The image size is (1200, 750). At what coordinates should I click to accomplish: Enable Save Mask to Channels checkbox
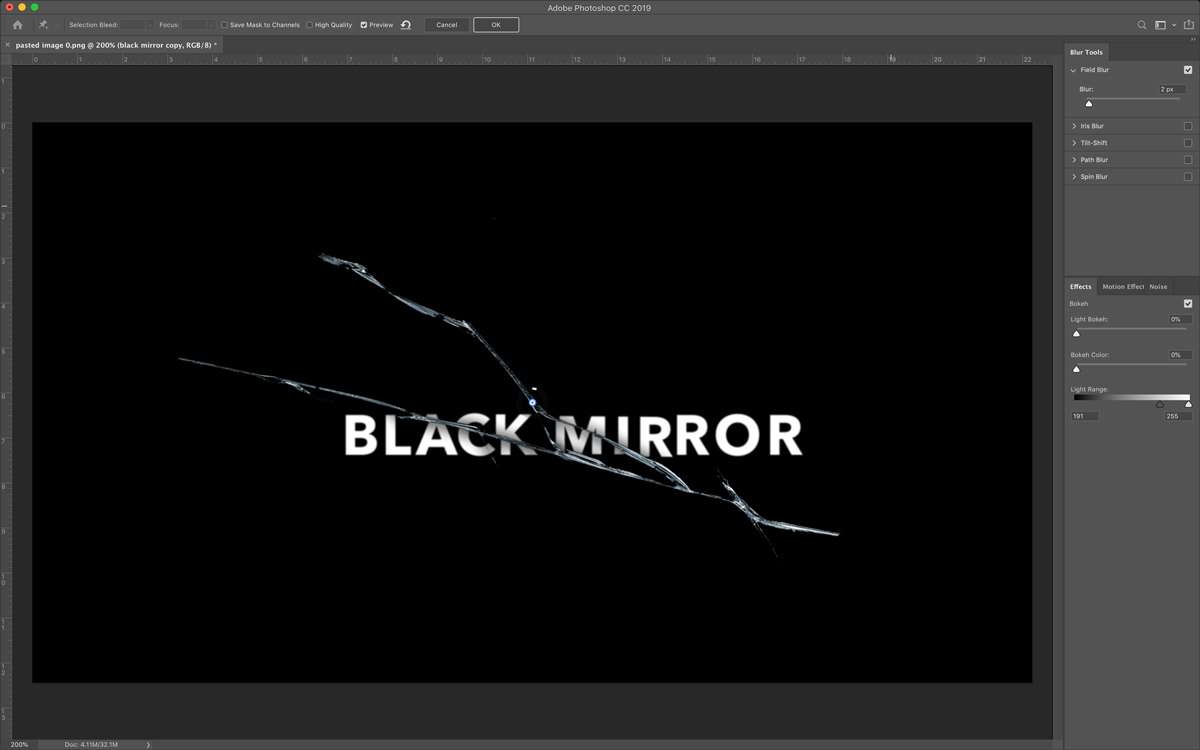coord(224,25)
